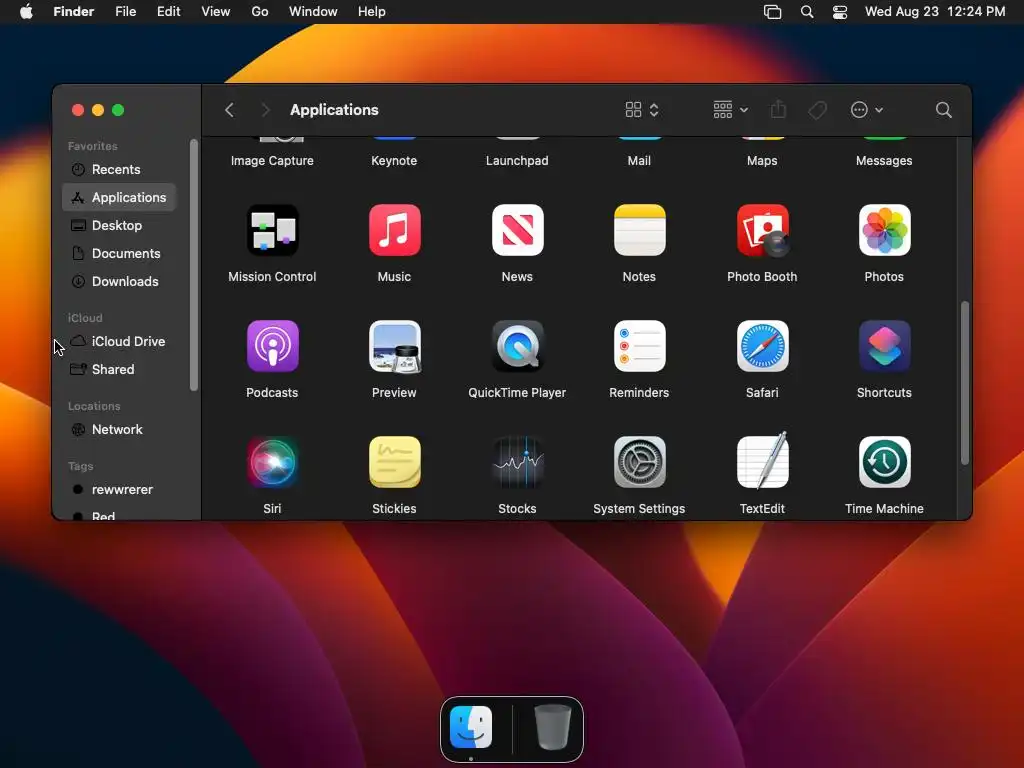This screenshot has width=1024, height=768.
Task: Select Recents in the sidebar
Action: (x=119, y=170)
